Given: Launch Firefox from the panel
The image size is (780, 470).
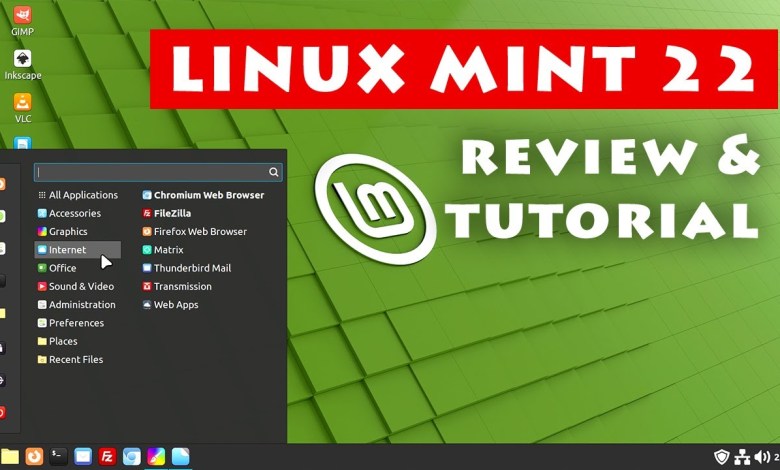Looking at the screenshot, I should (34, 456).
